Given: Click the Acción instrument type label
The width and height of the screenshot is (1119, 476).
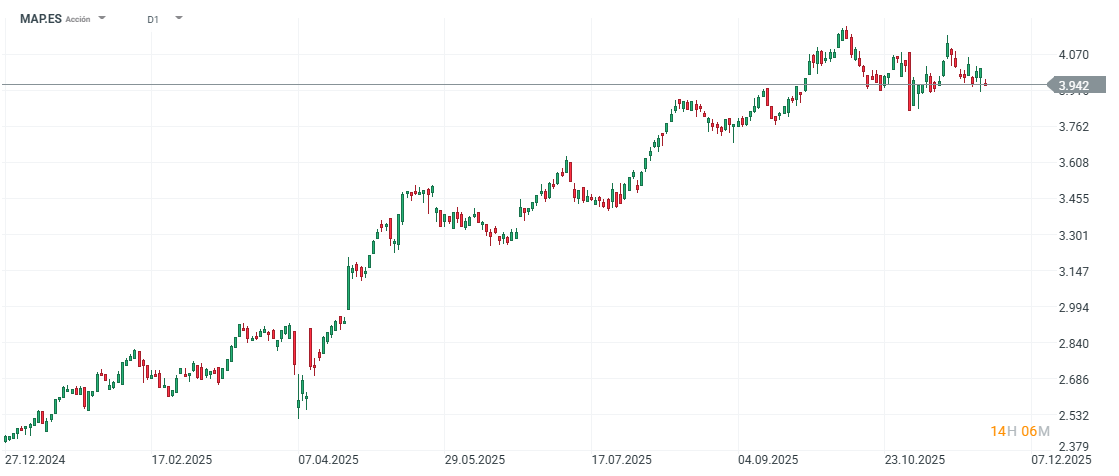Looking at the screenshot, I should pyautogui.click(x=78, y=19).
